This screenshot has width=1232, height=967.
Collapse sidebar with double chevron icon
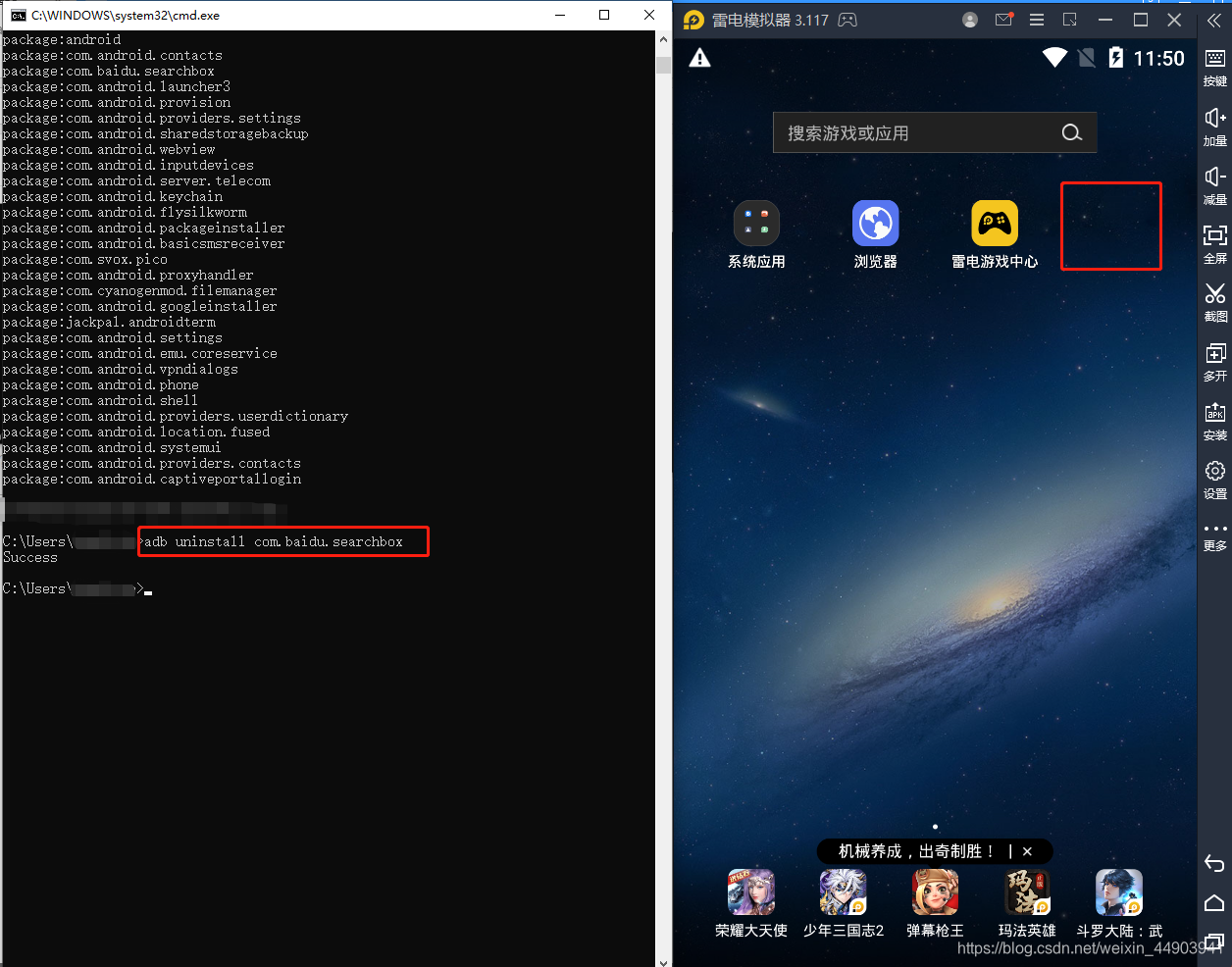click(1214, 20)
